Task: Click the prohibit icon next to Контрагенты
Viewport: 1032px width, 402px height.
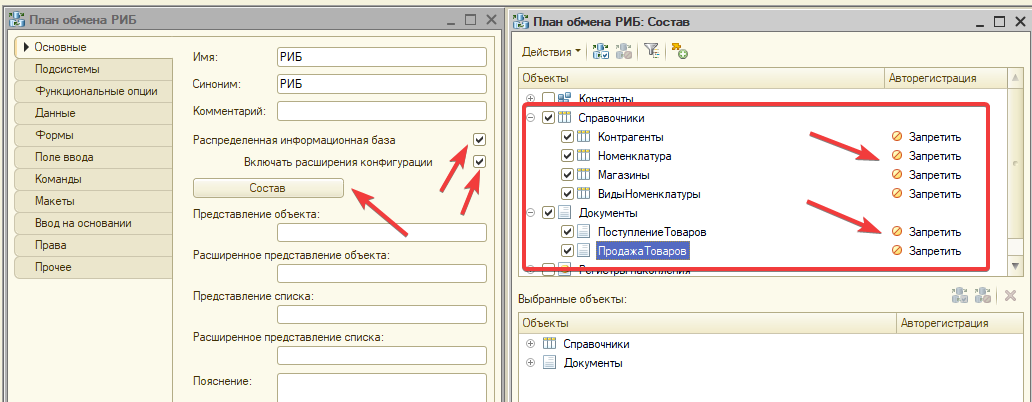Action: [x=897, y=137]
